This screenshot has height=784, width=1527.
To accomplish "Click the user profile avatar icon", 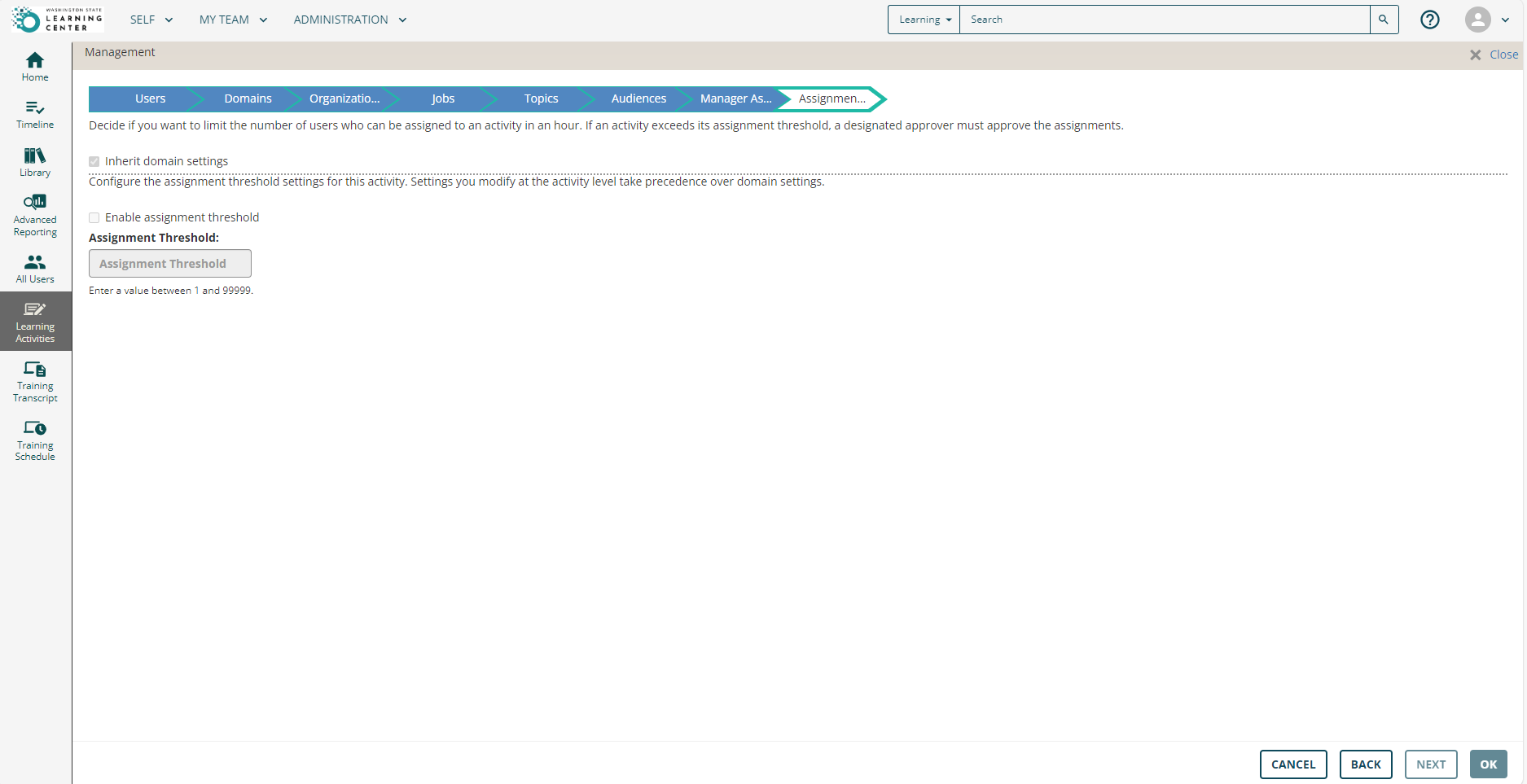I will point(1477,20).
